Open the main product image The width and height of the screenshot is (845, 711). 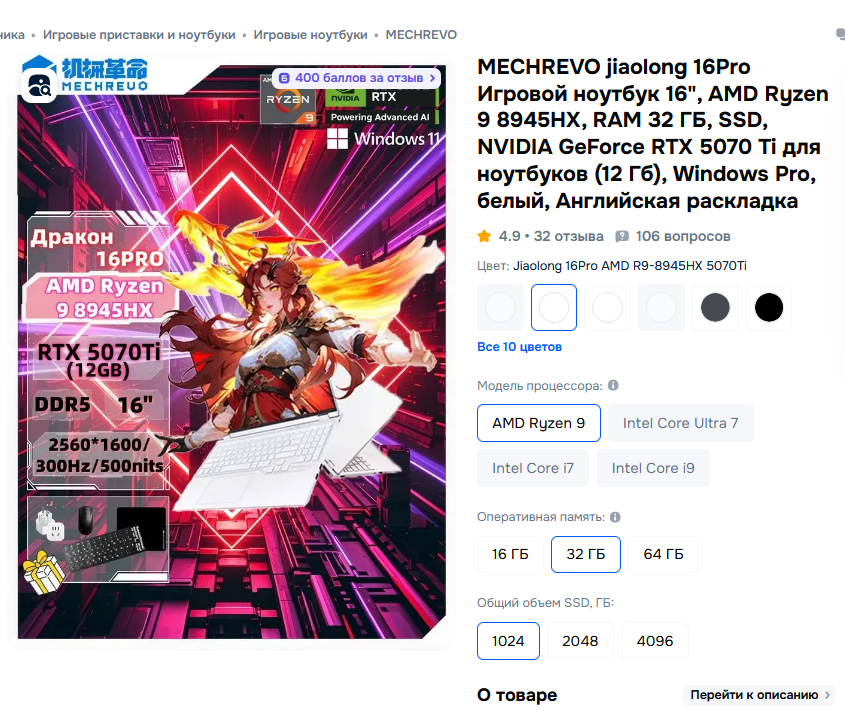tap(232, 351)
